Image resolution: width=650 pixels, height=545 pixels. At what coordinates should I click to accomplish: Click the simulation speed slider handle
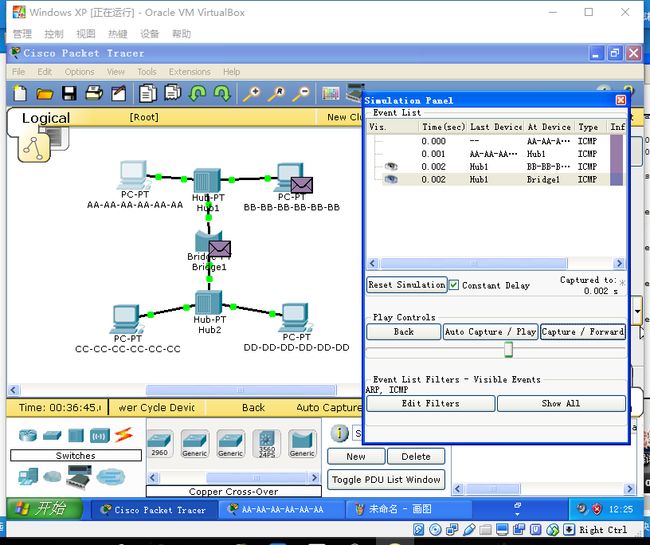(x=508, y=349)
